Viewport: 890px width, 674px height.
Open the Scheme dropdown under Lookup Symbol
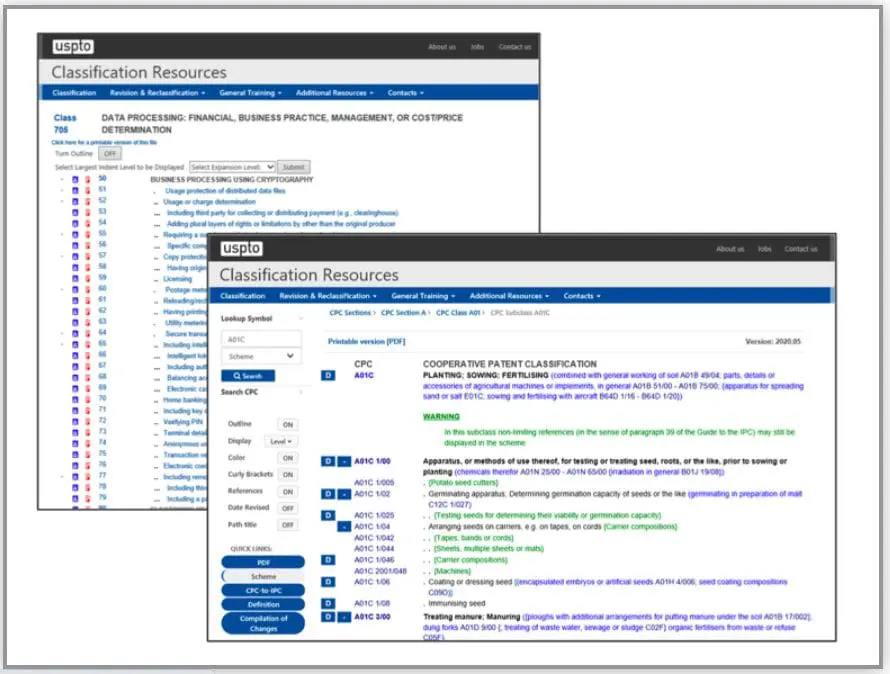[x=261, y=357]
